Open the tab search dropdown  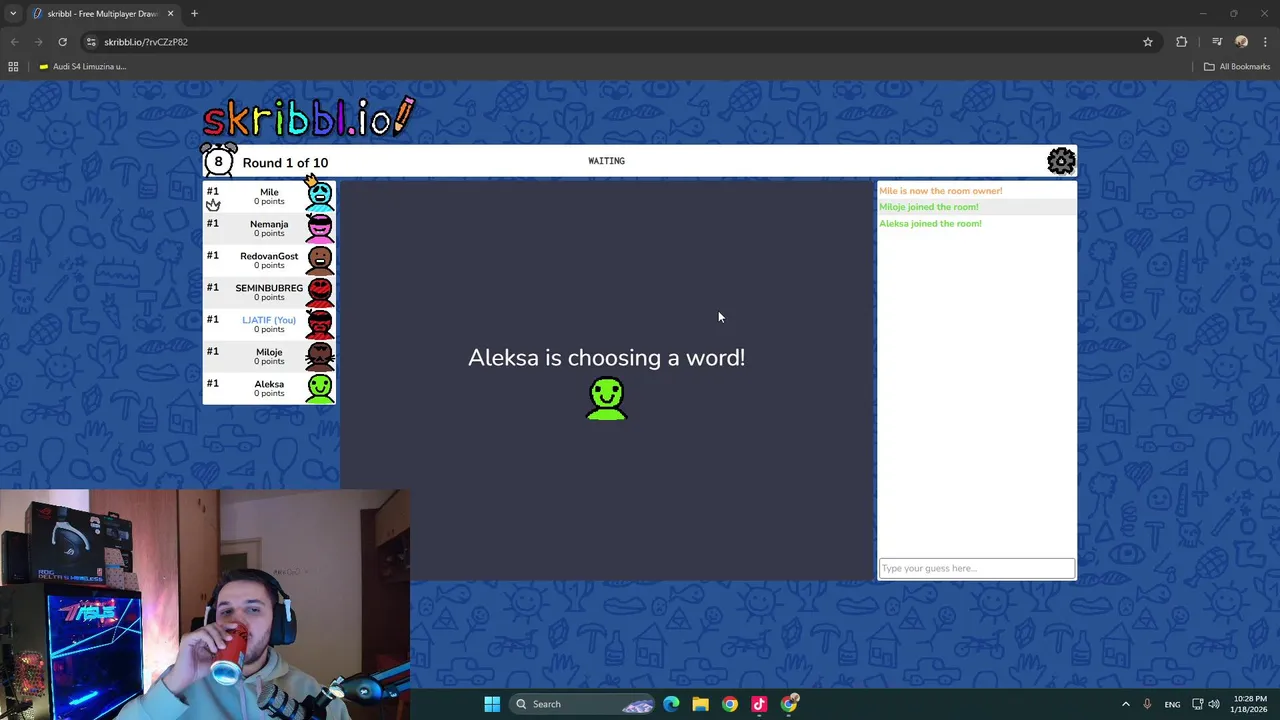pyautogui.click(x=13, y=13)
